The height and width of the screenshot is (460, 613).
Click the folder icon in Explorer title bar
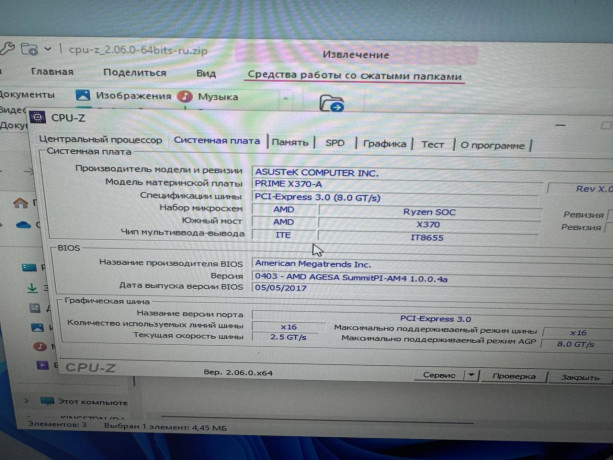point(29,49)
